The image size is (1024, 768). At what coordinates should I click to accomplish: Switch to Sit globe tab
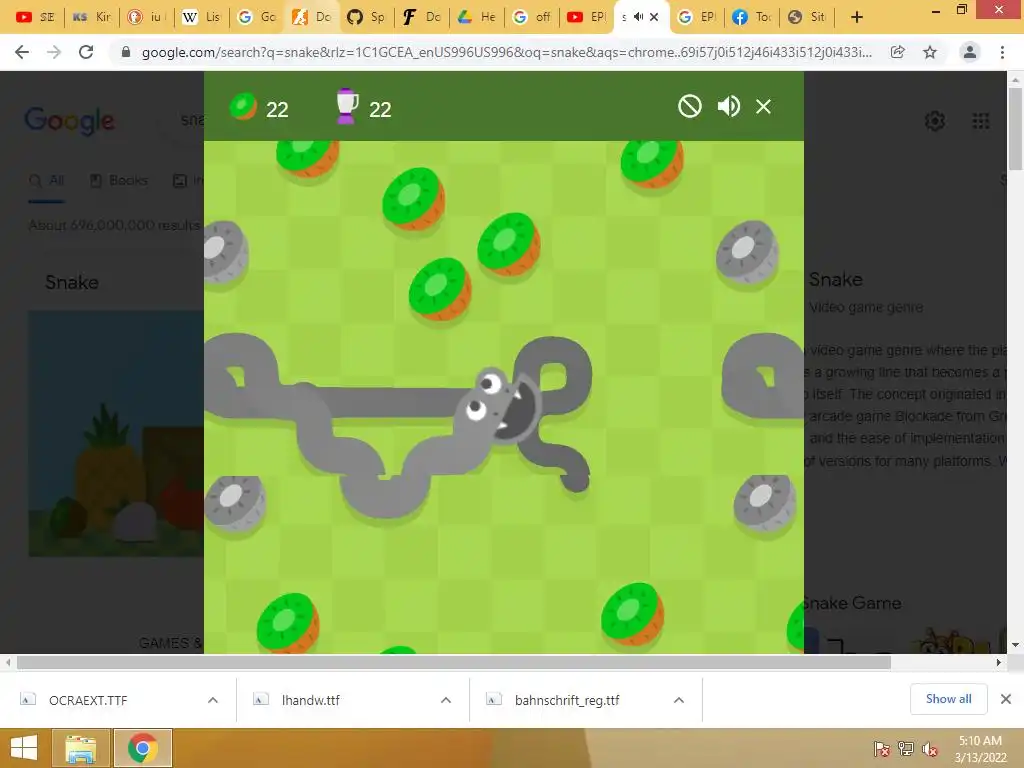(806, 17)
